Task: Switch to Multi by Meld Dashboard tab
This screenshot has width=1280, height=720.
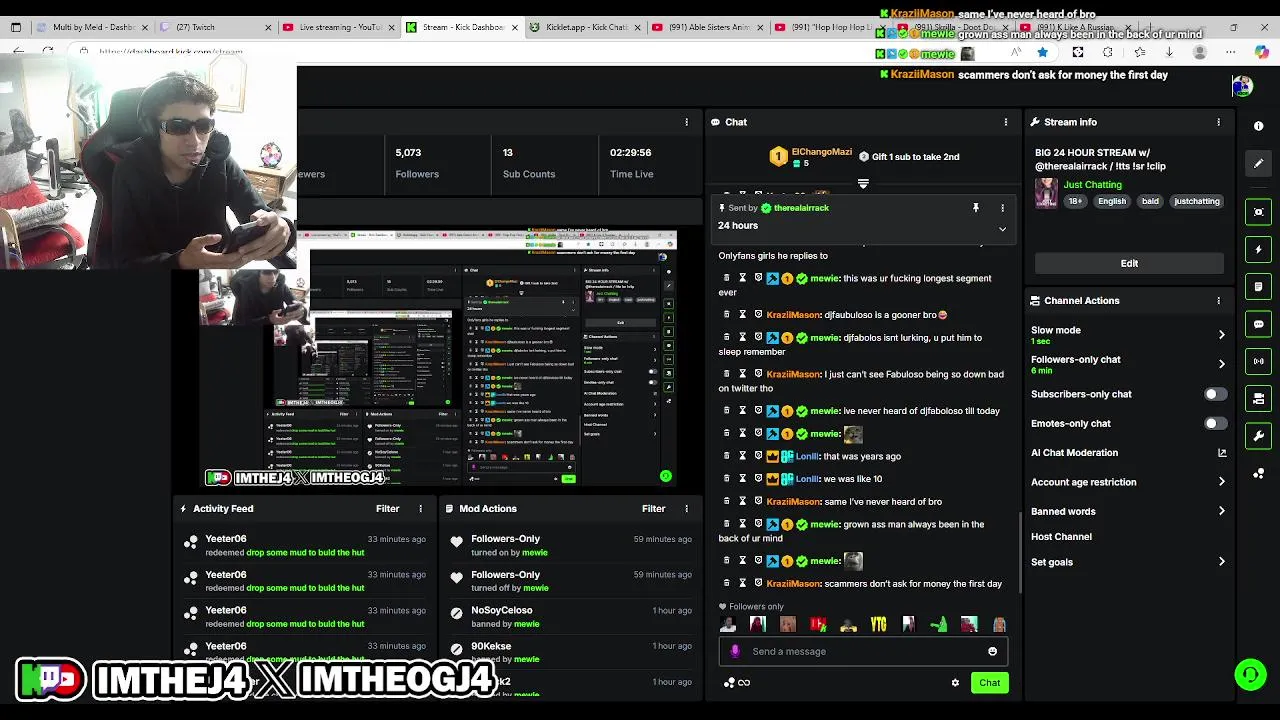Action: click(x=93, y=27)
